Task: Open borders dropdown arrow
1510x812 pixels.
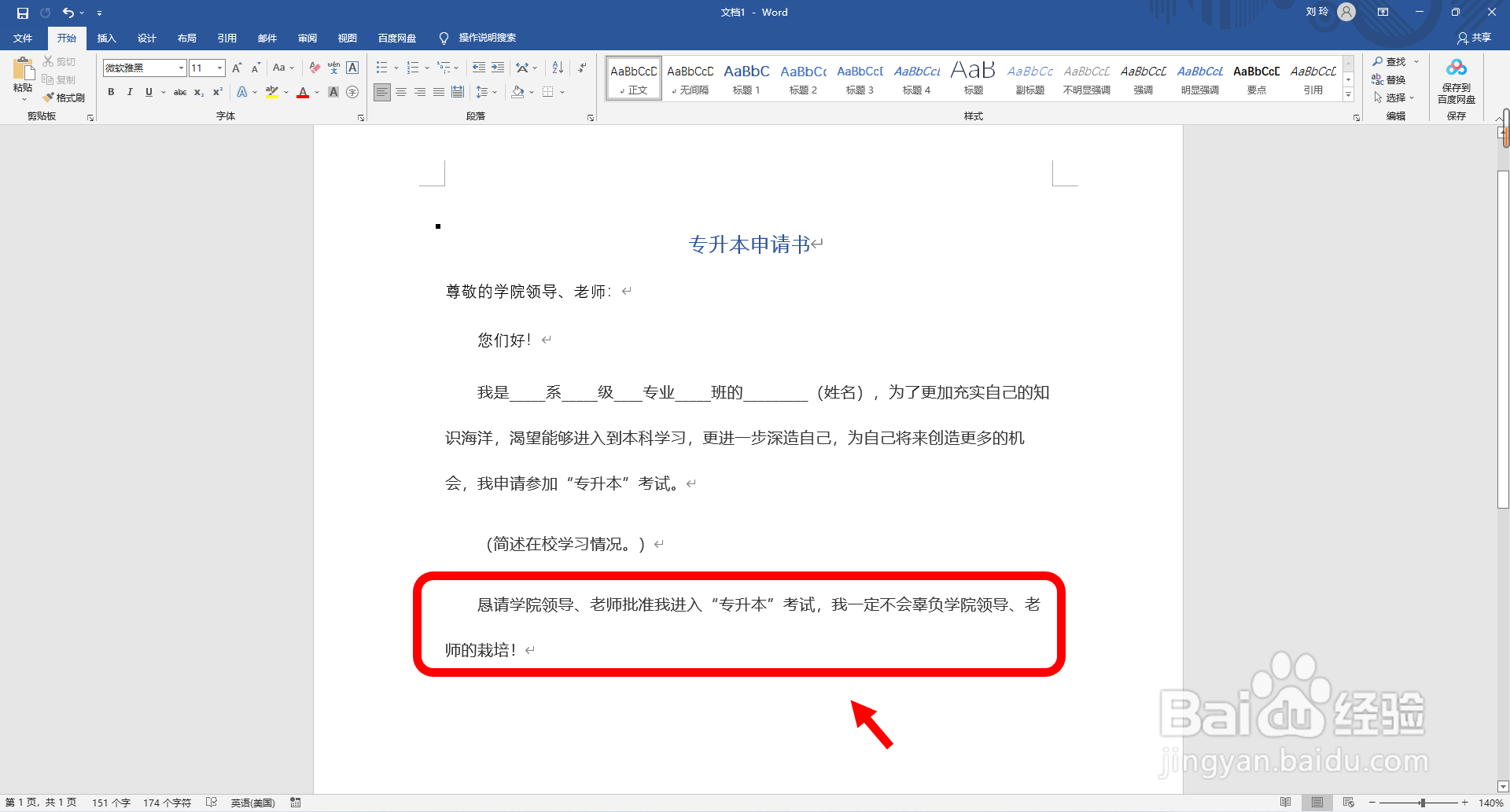Action: click(562, 92)
